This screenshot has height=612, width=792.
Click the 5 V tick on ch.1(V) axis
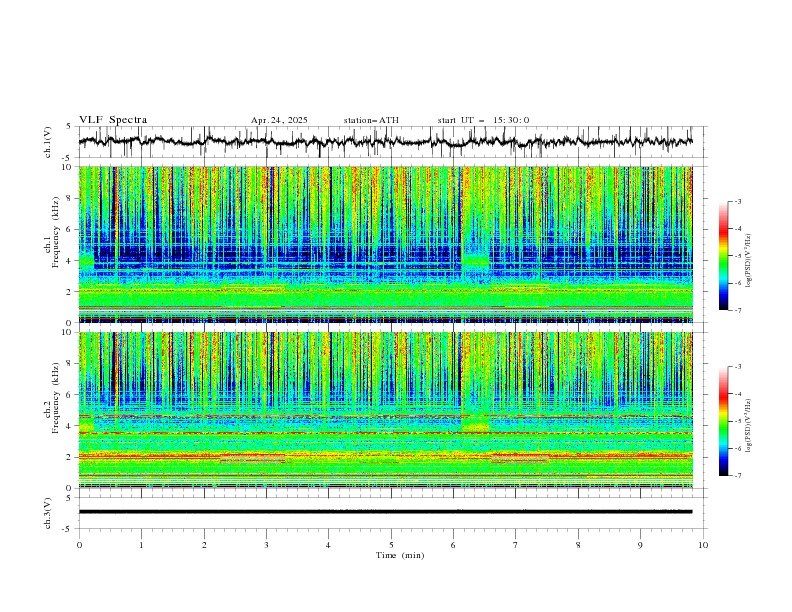(69, 126)
